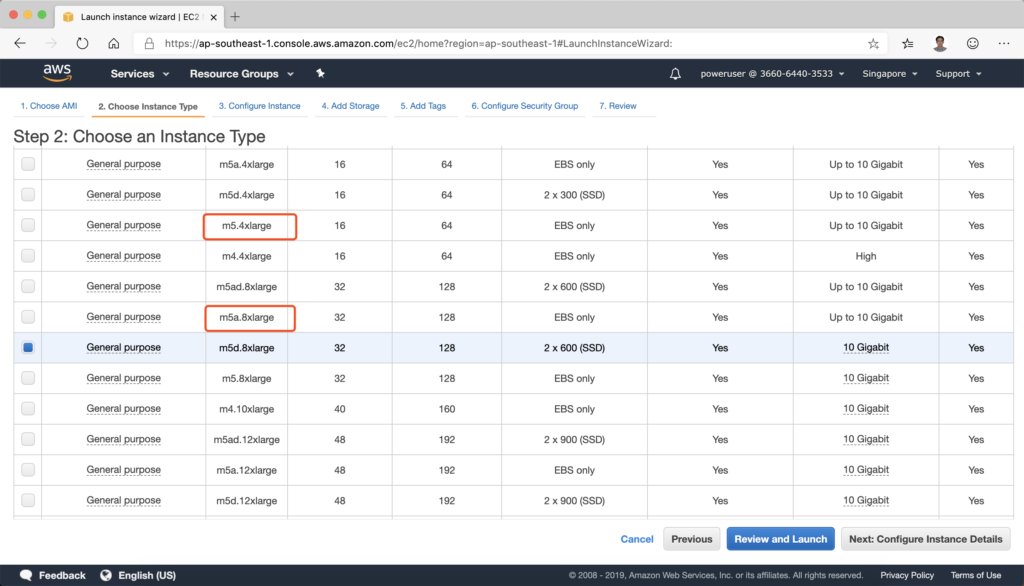Open browser profile avatar

coord(940,44)
